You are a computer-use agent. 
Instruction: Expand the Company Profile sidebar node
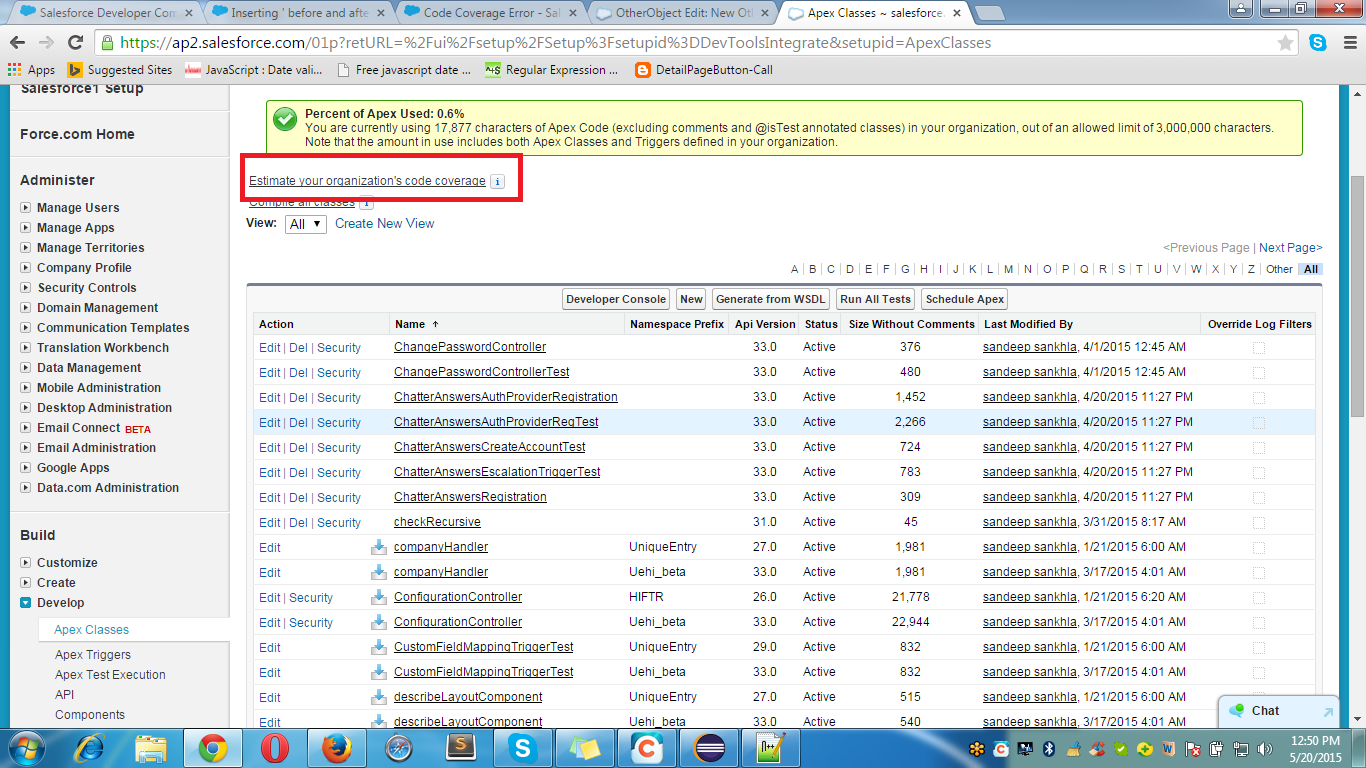[x=26, y=268]
